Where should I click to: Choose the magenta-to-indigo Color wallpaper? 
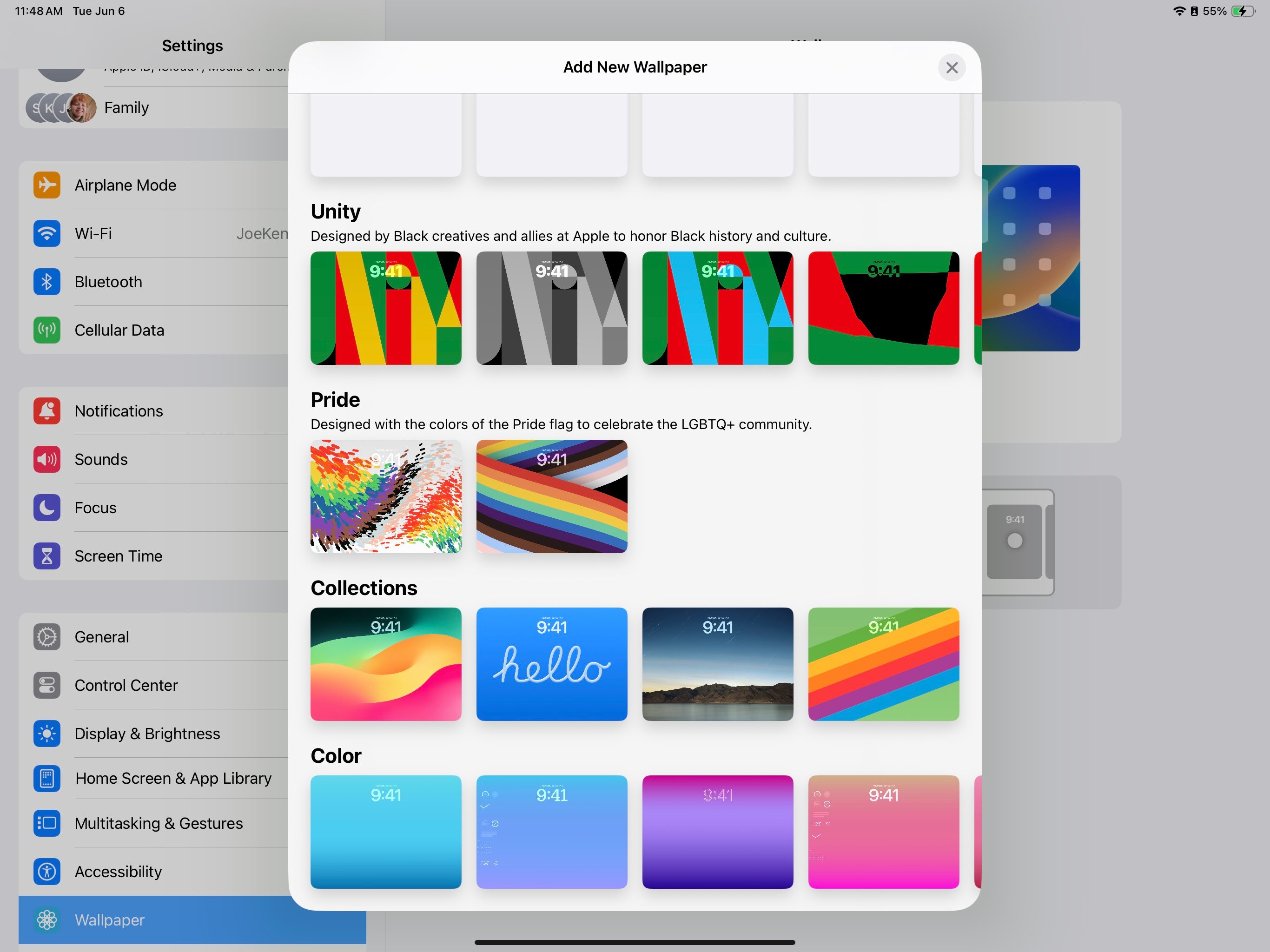(x=718, y=832)
